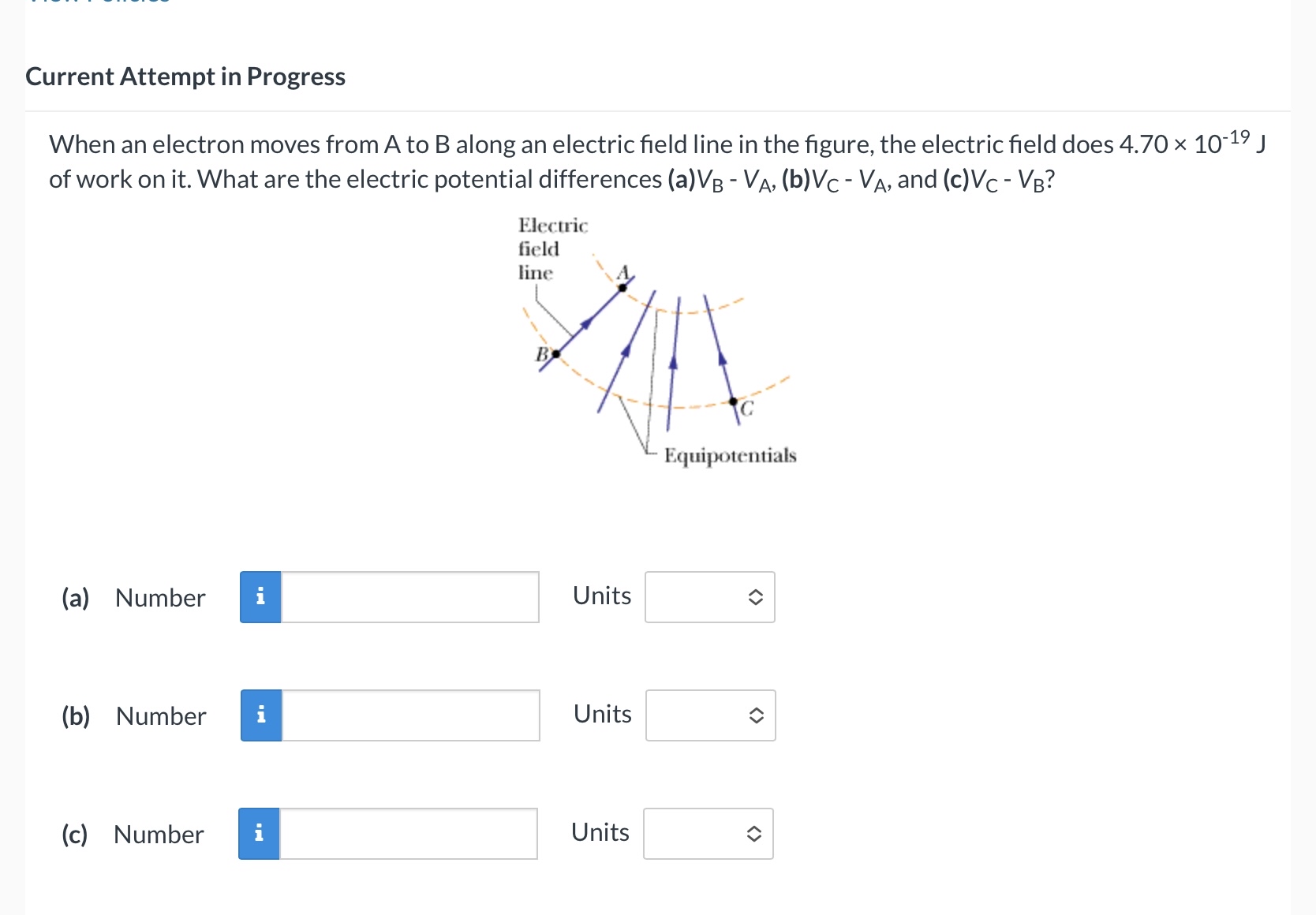Select the Number input field for part (a)
Screen dimensions: 1316x915
point(409,597)
